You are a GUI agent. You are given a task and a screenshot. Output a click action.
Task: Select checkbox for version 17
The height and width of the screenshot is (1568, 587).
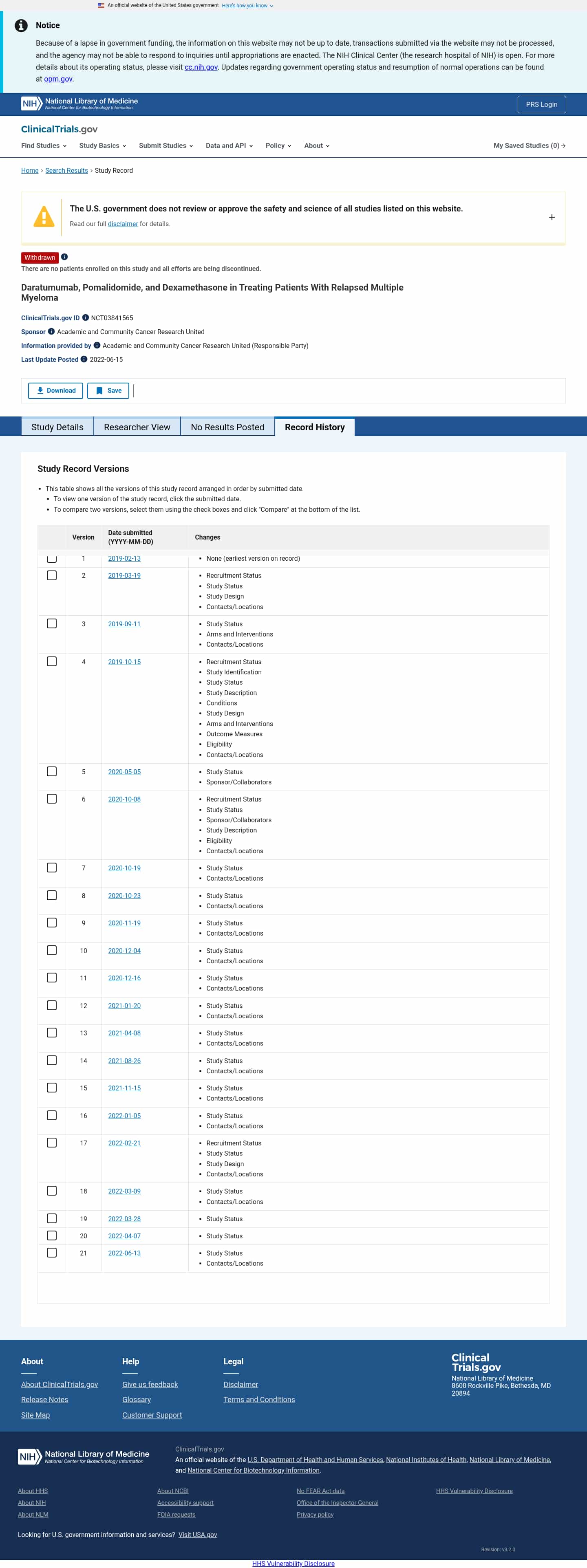[52, 1143]
